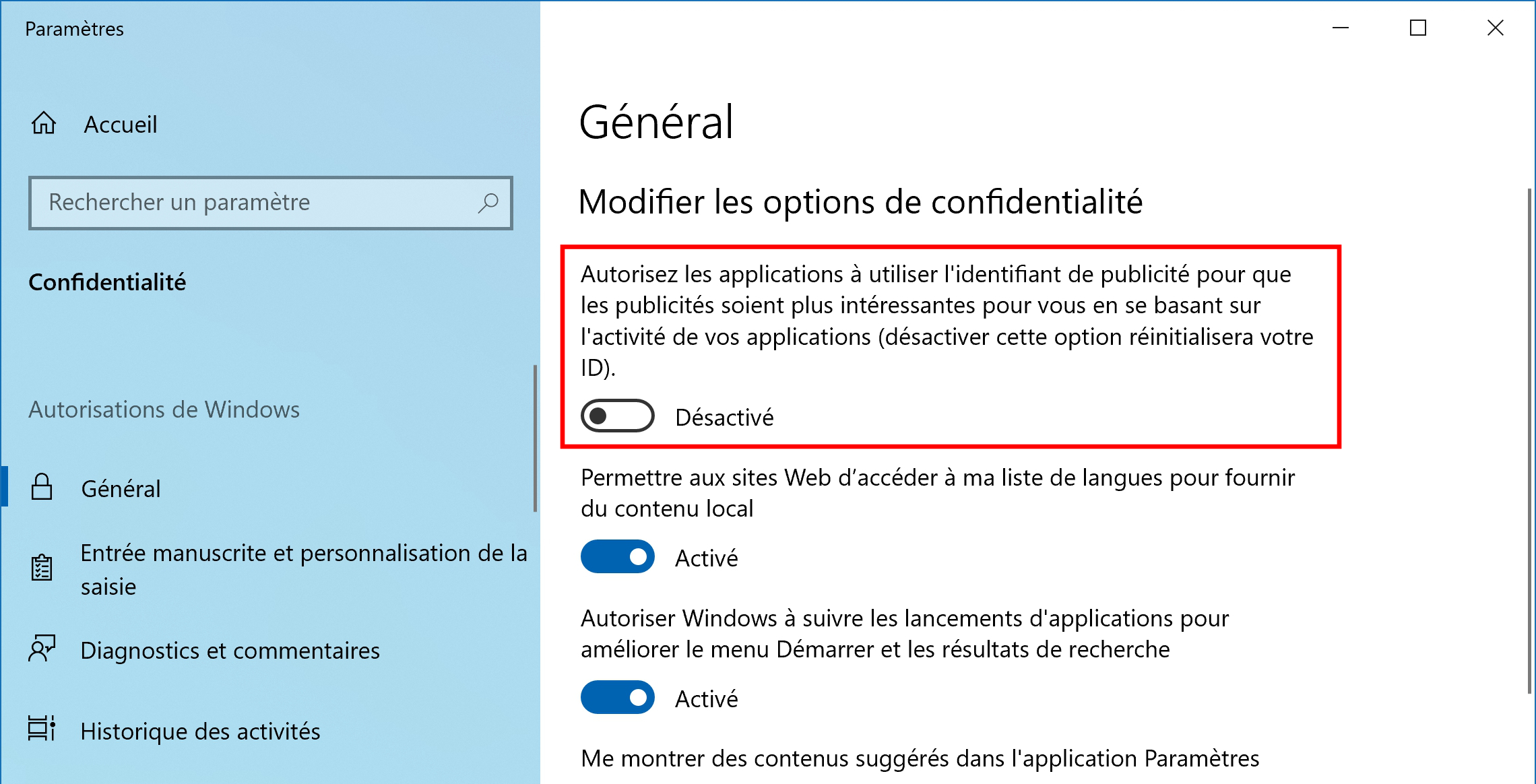Disable the language list access toggle
The image size is (1536, 784).
click(x=617, y=556)
